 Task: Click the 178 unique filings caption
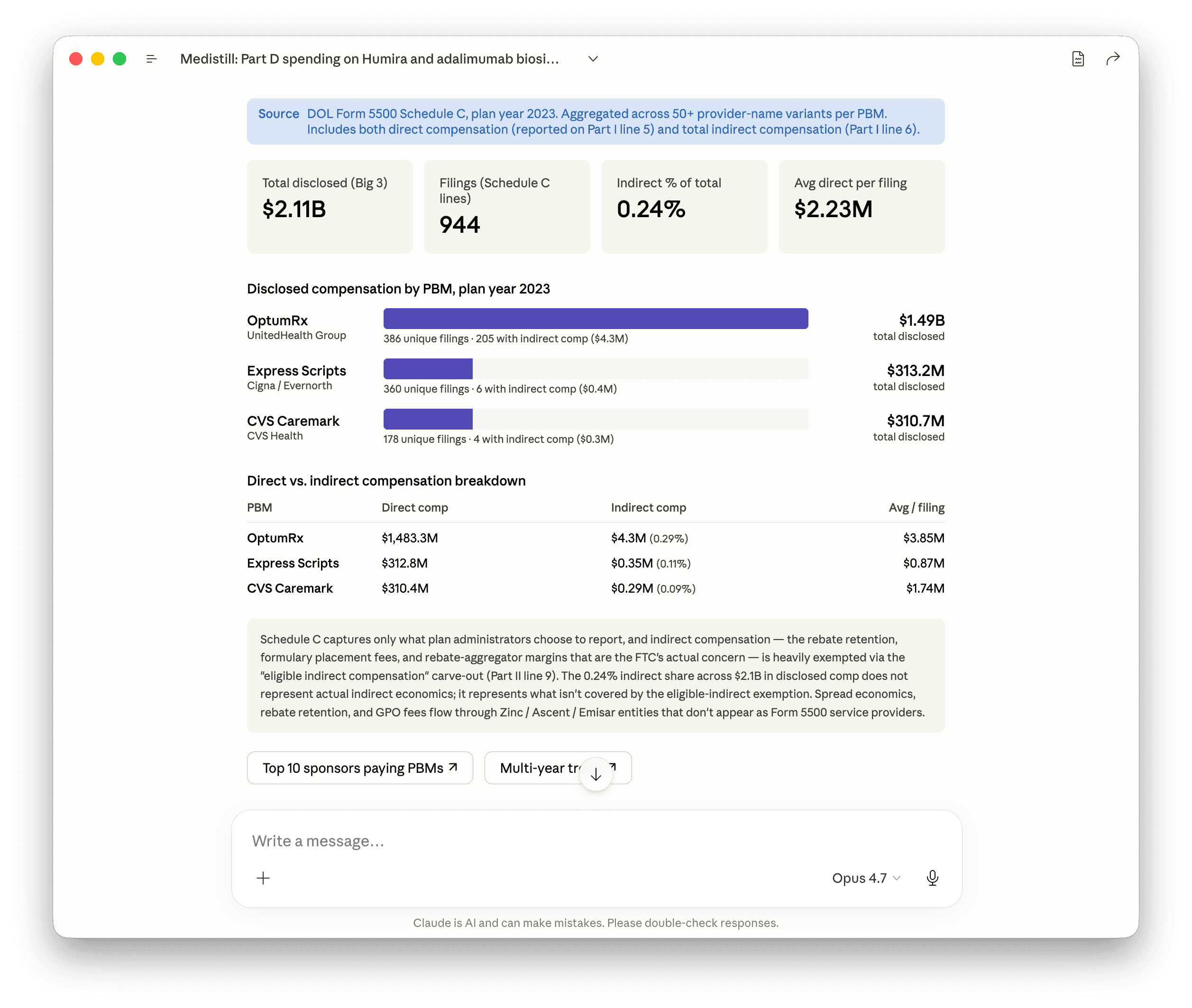(498, 439)
